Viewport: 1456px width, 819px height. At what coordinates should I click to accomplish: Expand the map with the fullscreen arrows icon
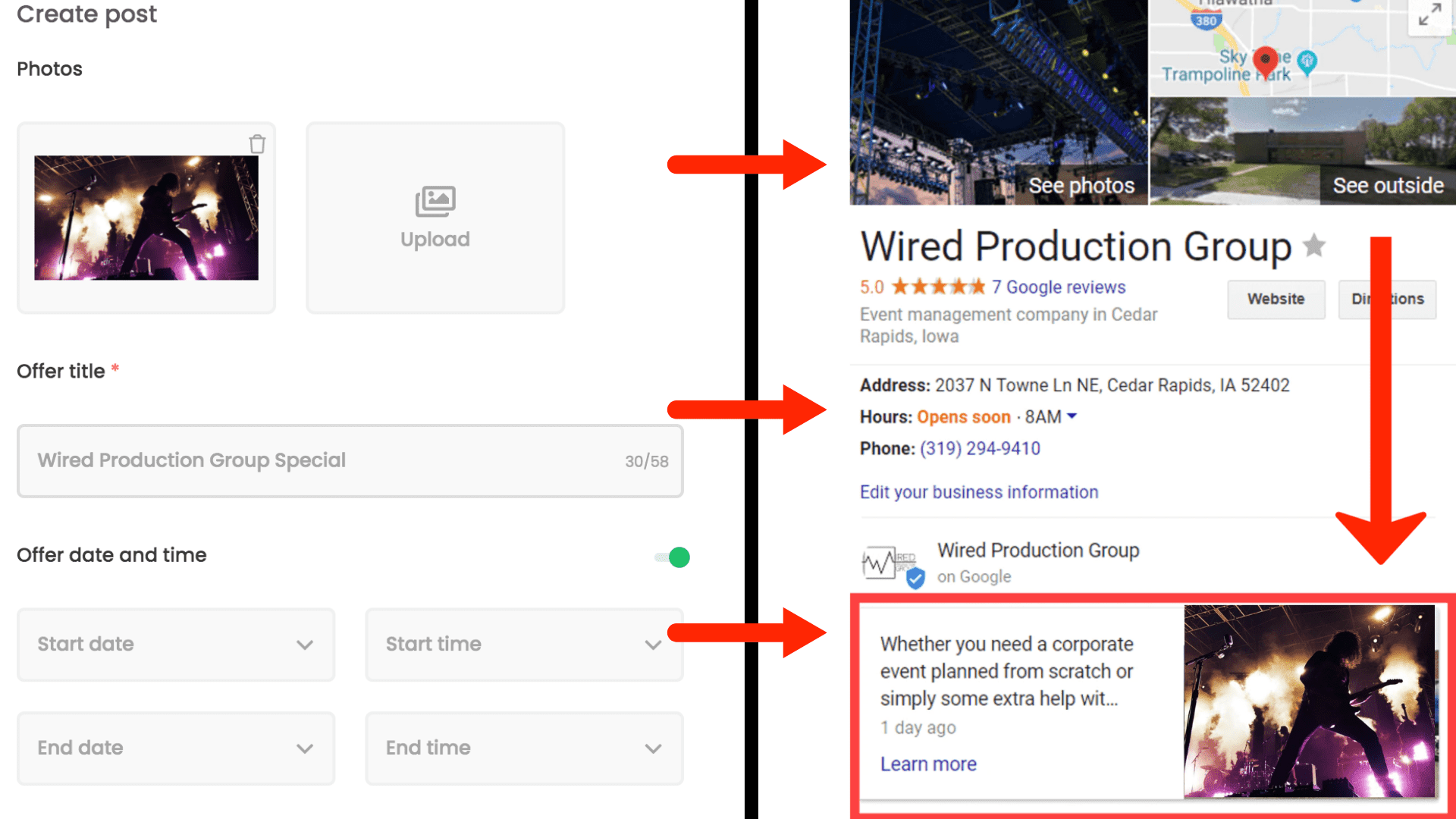[1429, 14]
